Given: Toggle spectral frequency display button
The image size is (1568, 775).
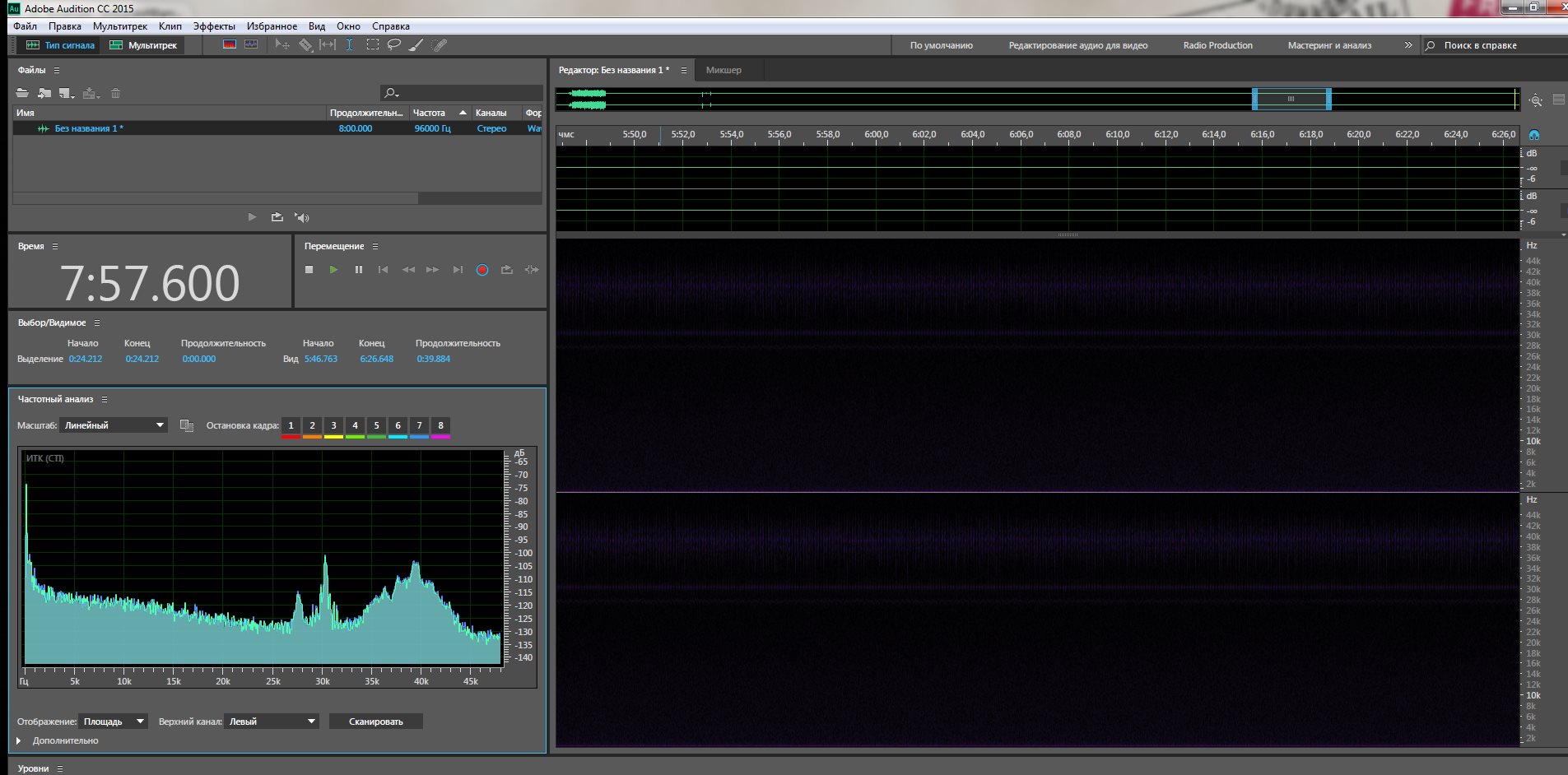Looking at the screenshot, I should click(230, 45).
